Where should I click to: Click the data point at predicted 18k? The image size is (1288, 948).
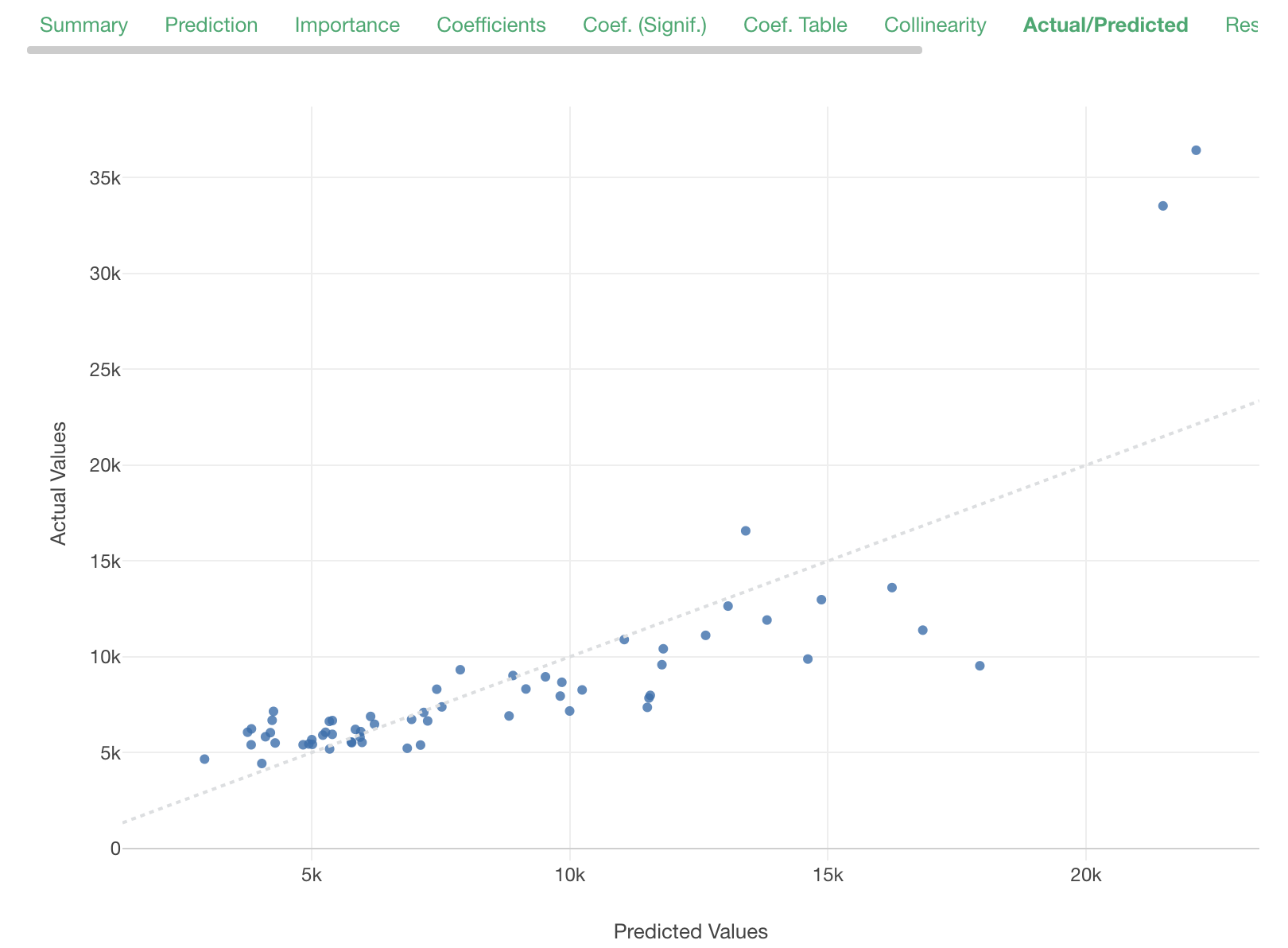pyautogui.click(x=980, y=666)
